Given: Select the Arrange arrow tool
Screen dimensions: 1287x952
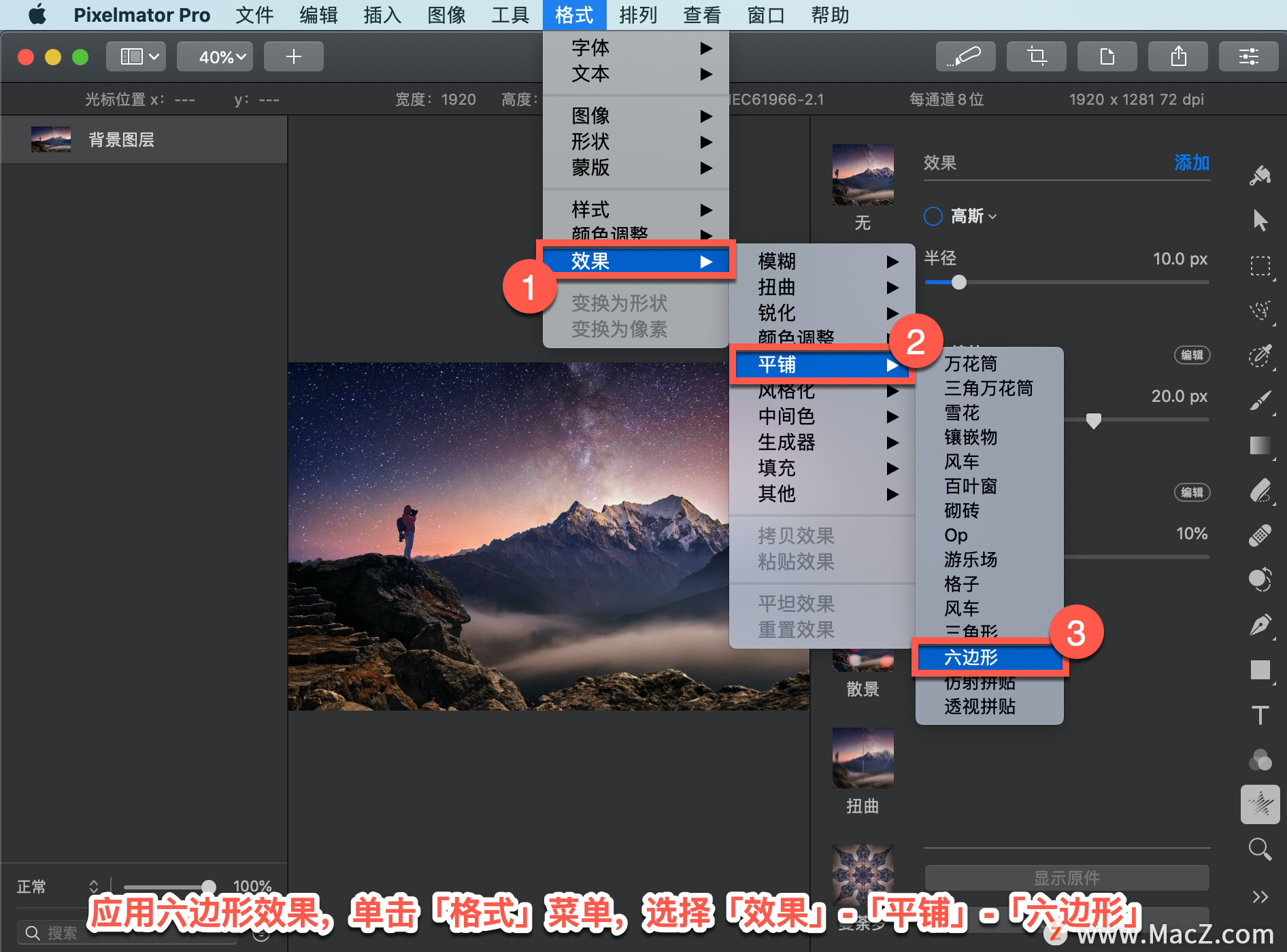Looking at the screenshot, I should pos(1260,220).
